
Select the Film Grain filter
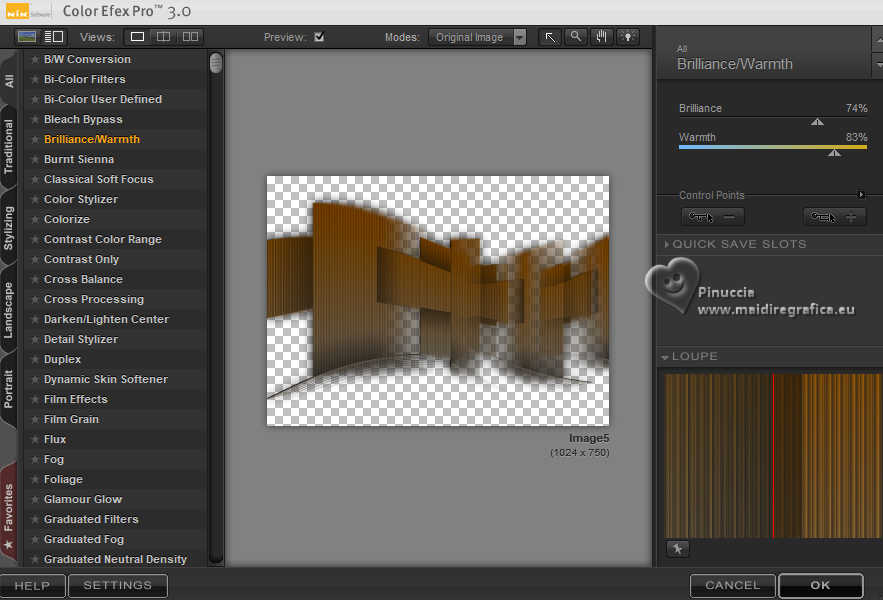[x=71, y=419]
